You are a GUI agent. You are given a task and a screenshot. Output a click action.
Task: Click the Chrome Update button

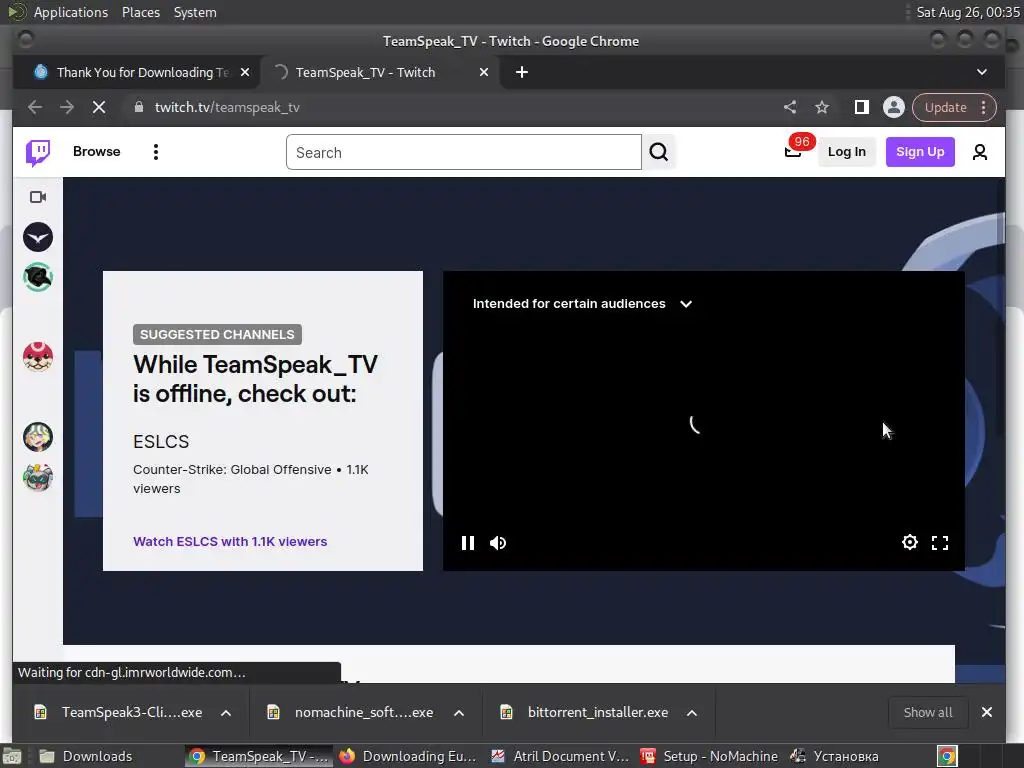point(945,107)
